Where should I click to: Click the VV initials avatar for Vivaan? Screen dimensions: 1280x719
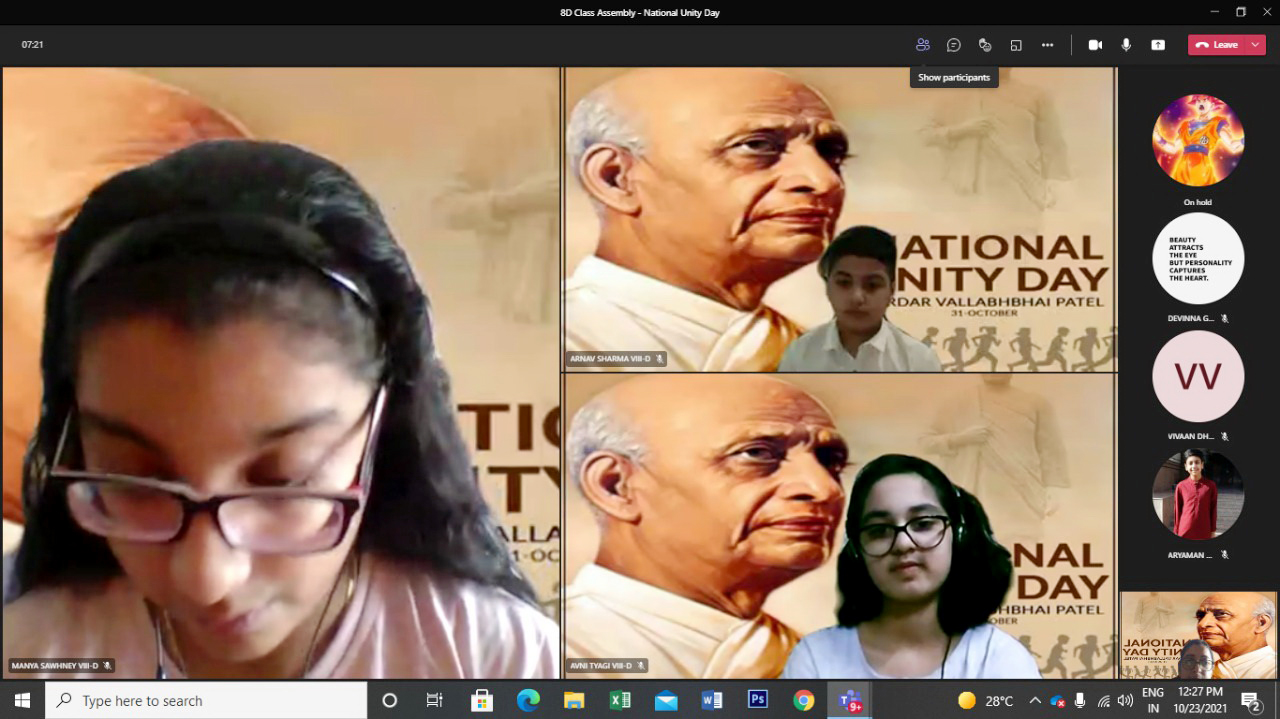tap(1198, 376)
